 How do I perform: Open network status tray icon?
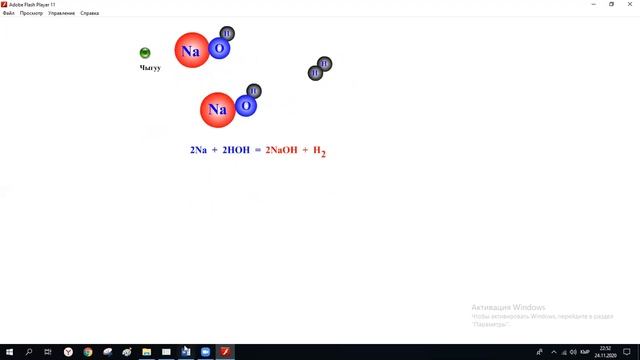[564, 352]
